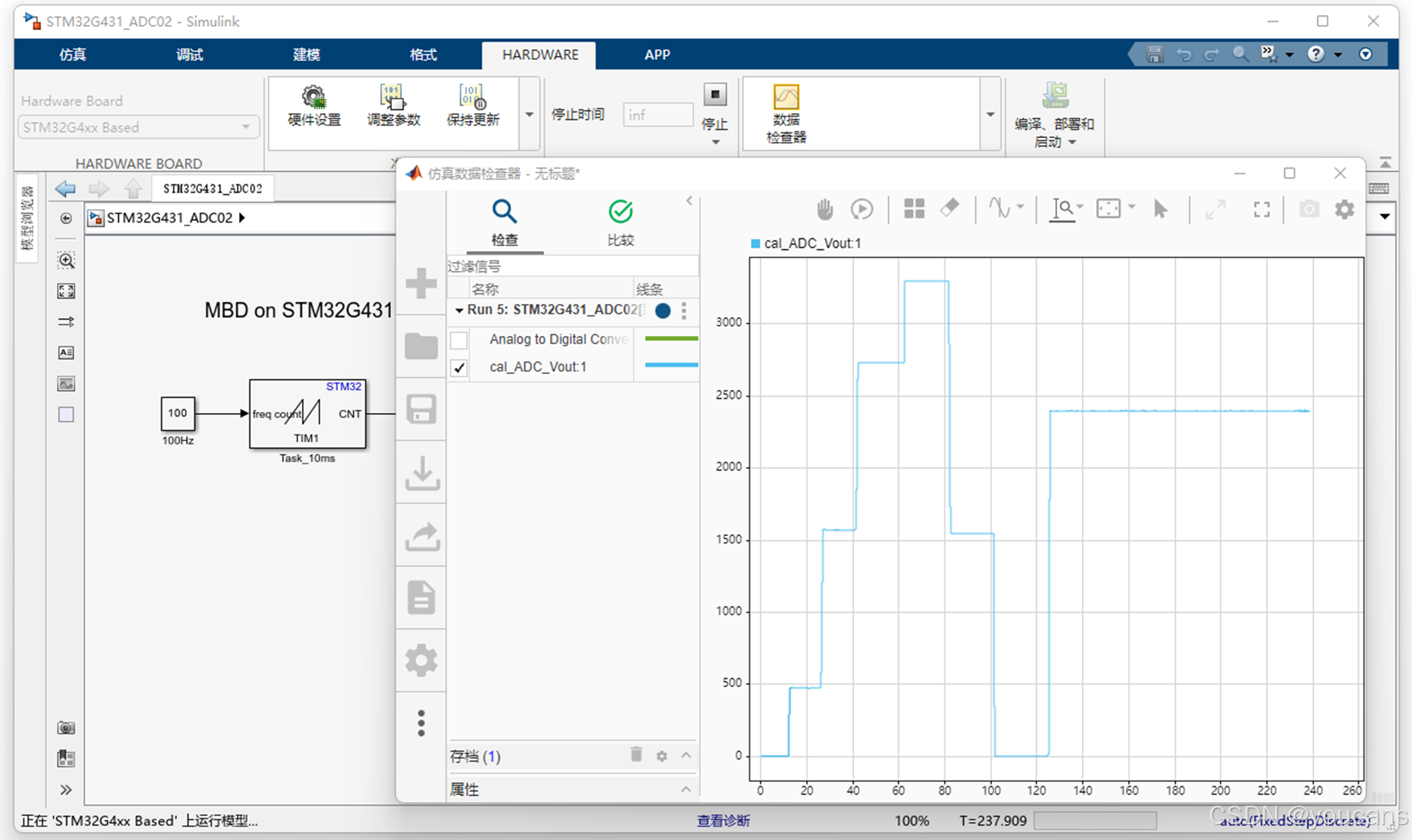Stop the run with the 停止 button
This screenshot has width=1412, height=840.
tap(715, 95)
